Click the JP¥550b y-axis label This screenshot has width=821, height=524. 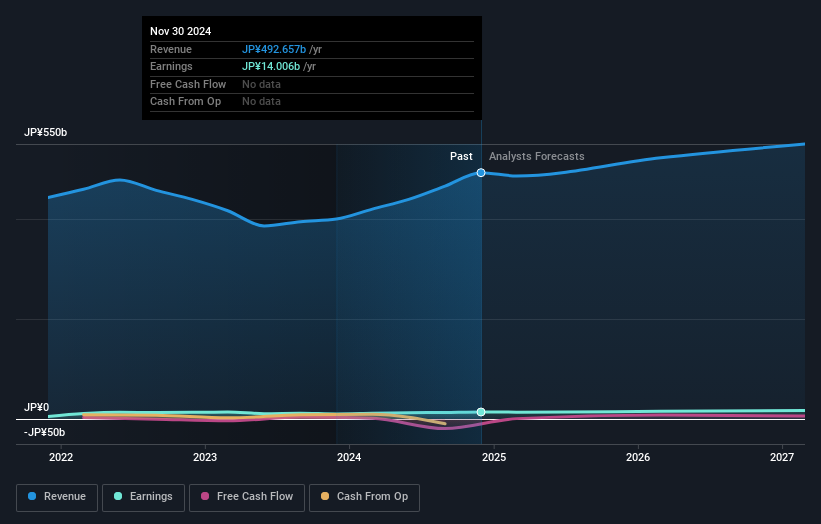click(x=46, y=132)
